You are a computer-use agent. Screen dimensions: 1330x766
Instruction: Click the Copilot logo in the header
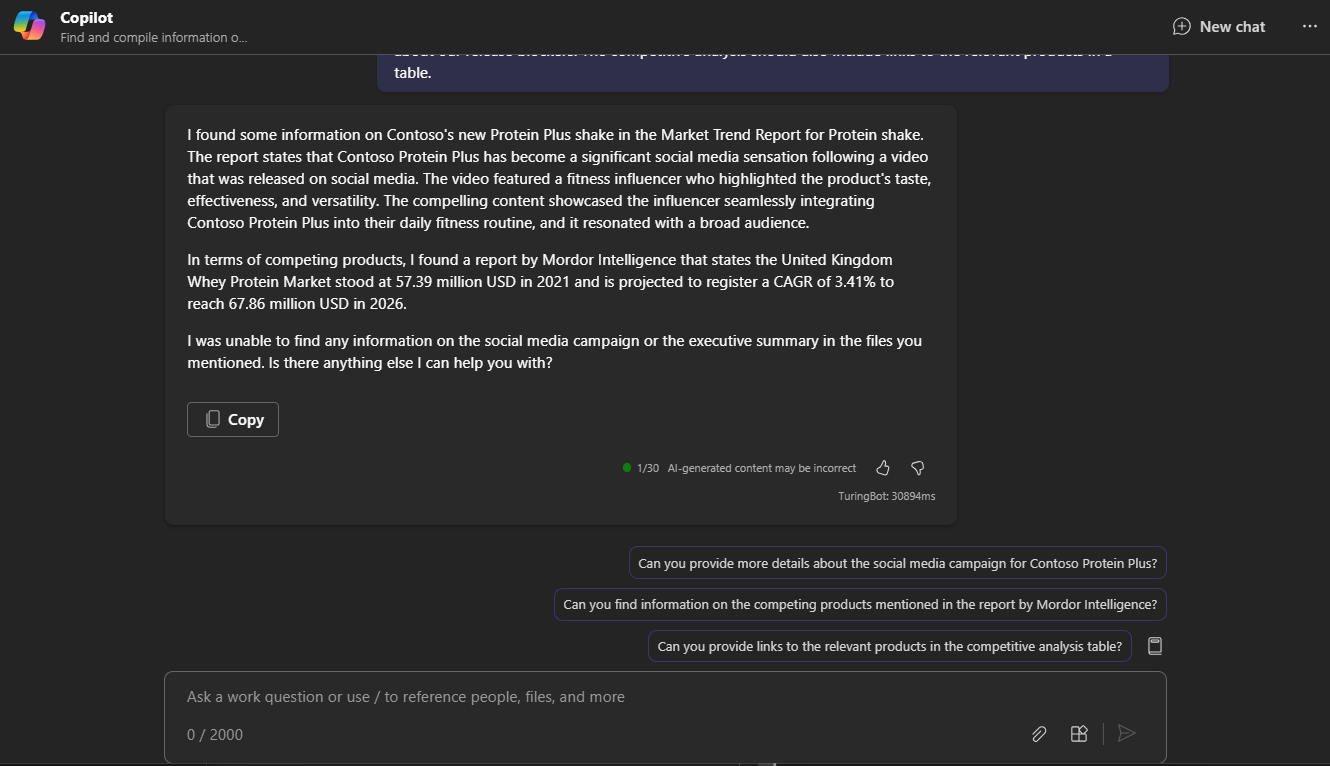click(29, 25)
